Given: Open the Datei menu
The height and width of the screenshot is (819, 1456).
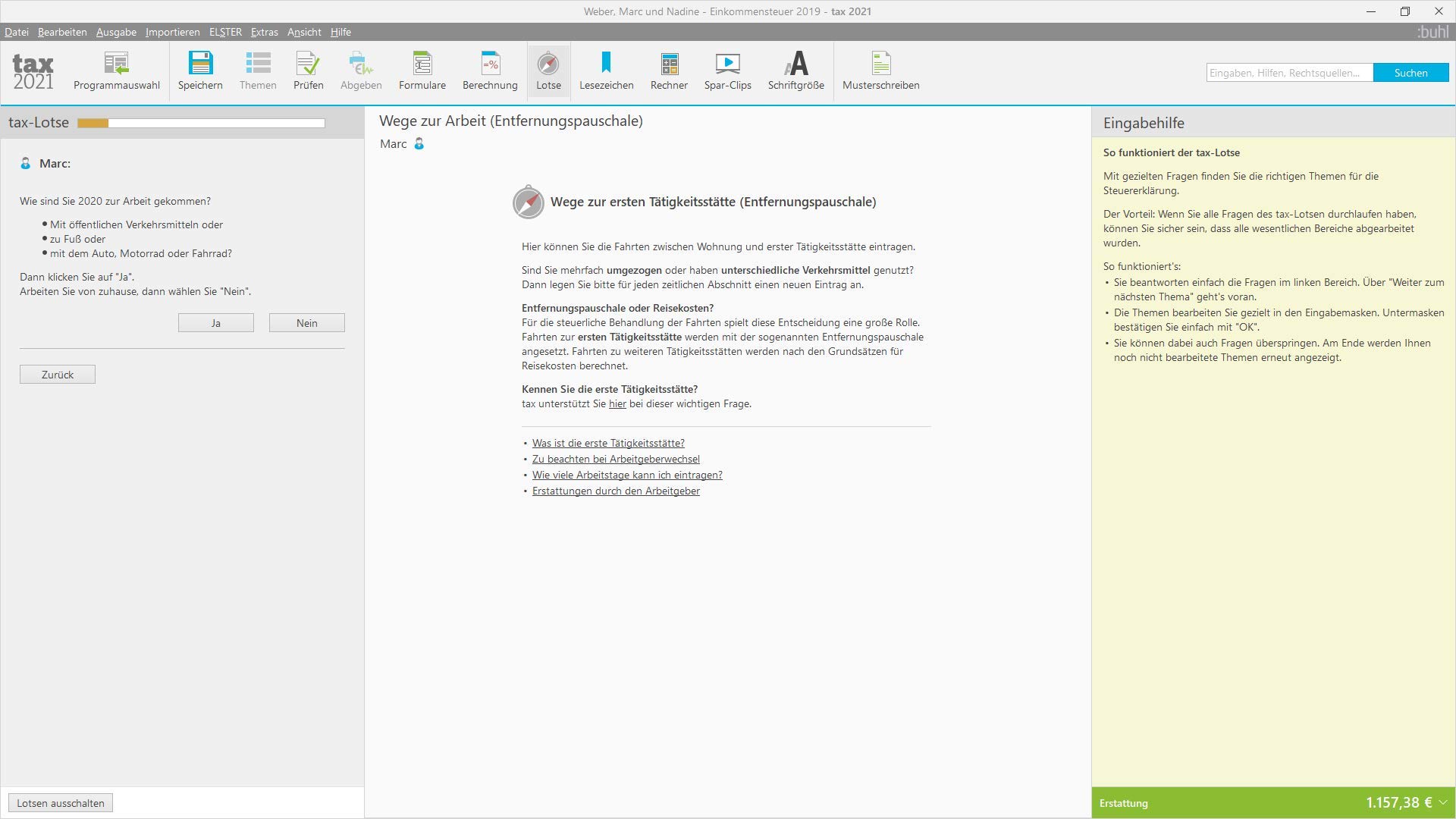Looking at the screenshot, I should coord(17,32).
